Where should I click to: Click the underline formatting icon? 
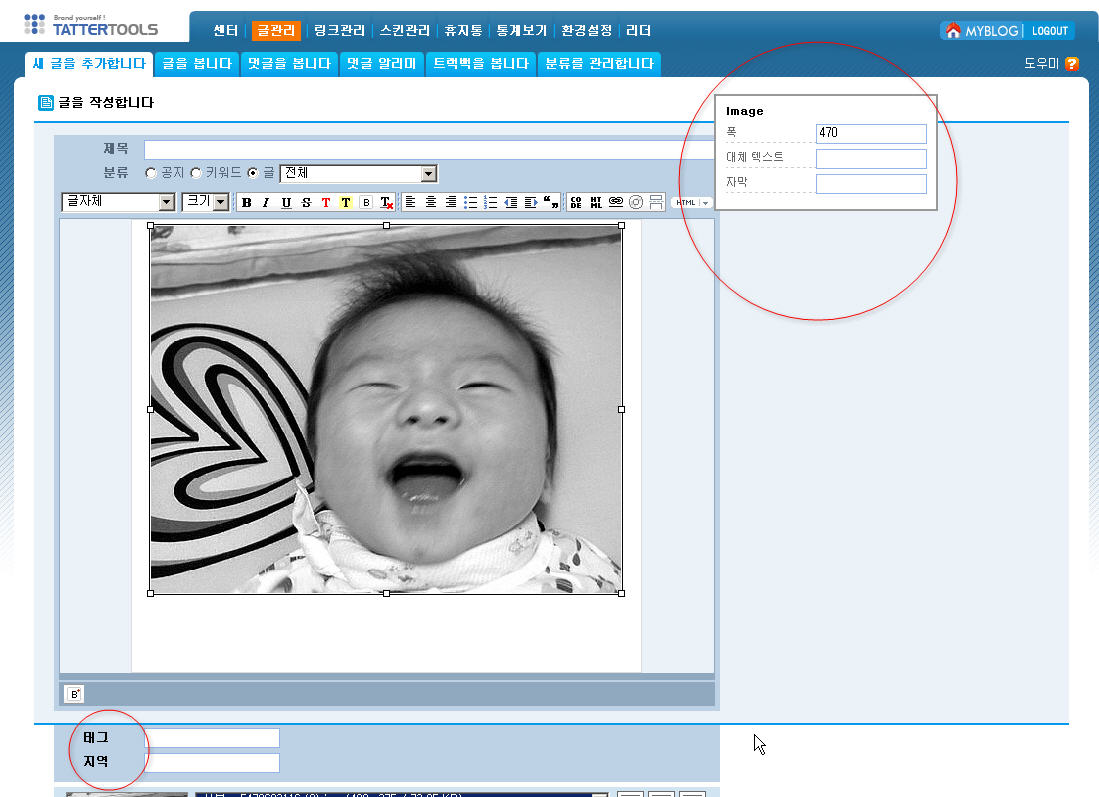(x=286, y=202)
